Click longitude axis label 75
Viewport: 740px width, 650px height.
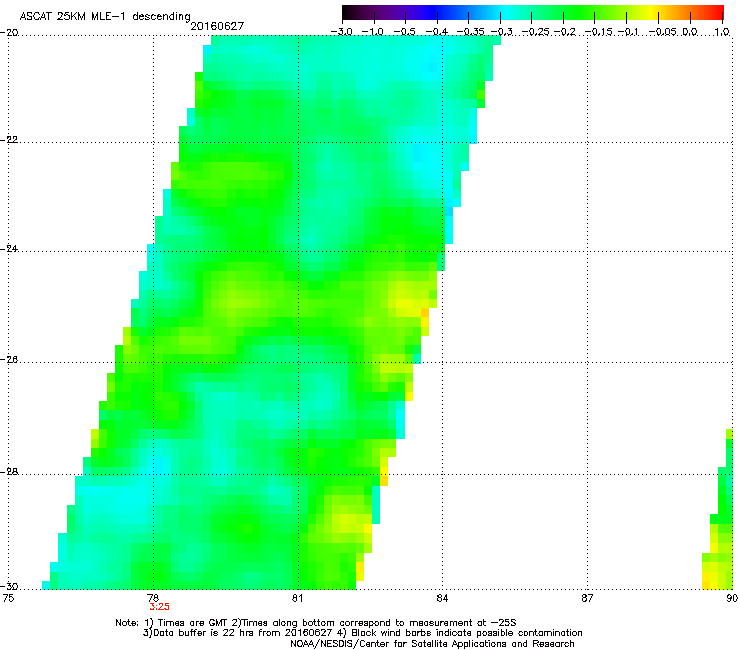click(x=8, y=598)
